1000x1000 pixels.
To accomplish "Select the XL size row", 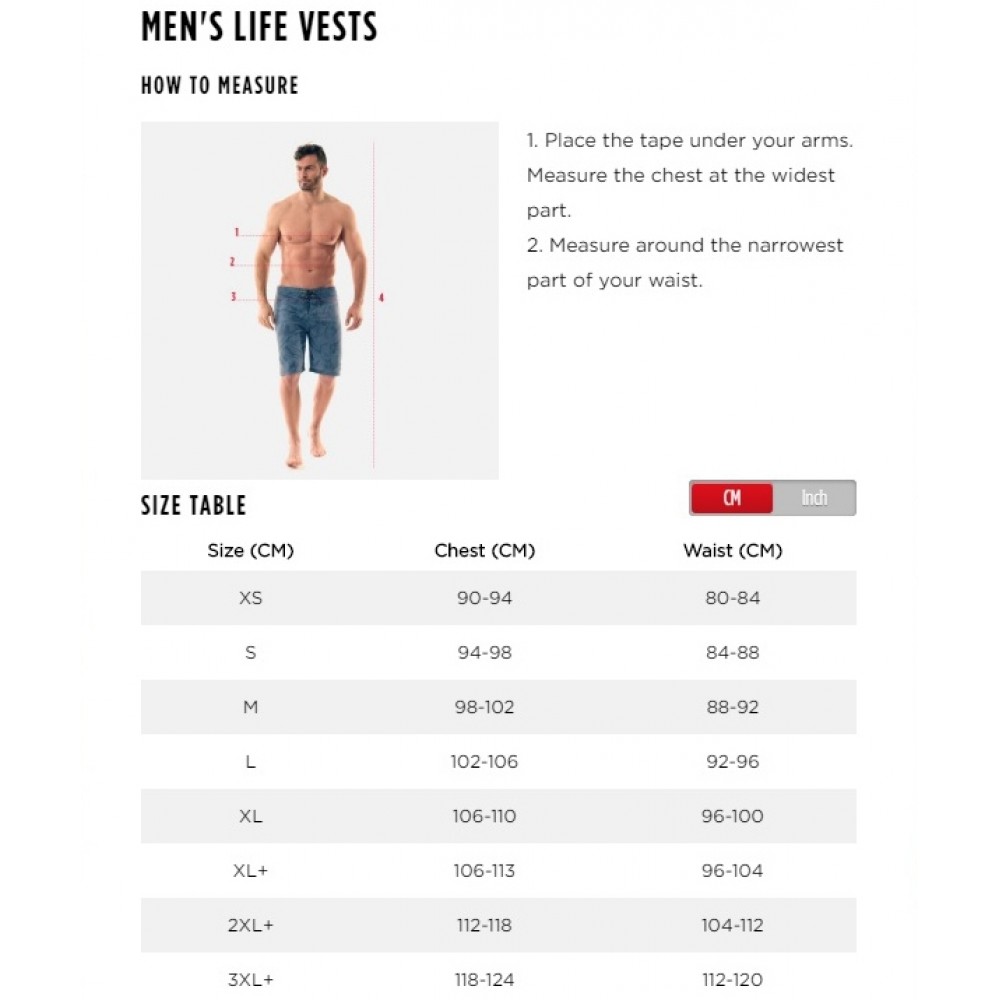I will [x=499, y=816].
